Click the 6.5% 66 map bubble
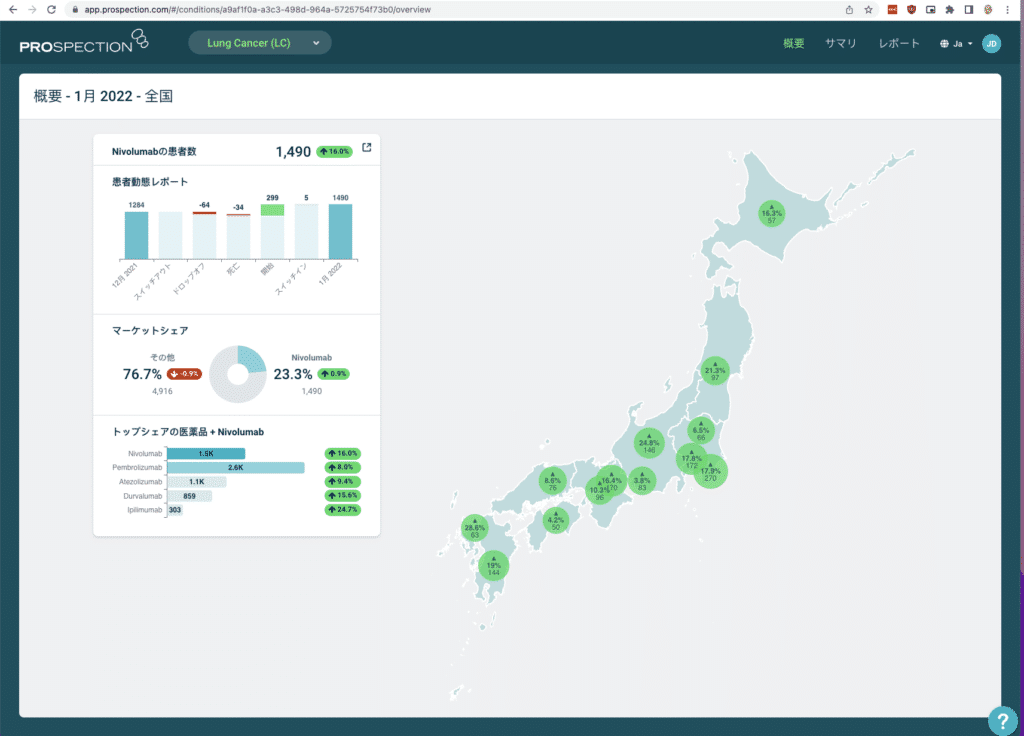This screenshot has width=1024, height=736. point(701,431)
